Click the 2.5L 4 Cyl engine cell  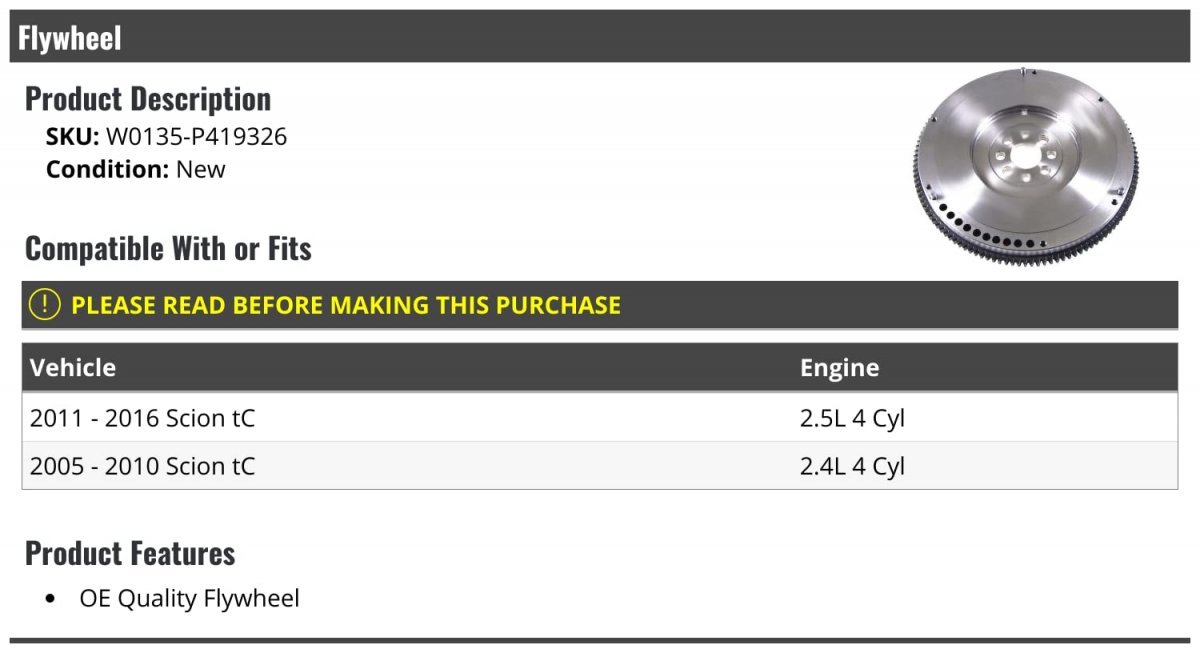pos(852,418)
